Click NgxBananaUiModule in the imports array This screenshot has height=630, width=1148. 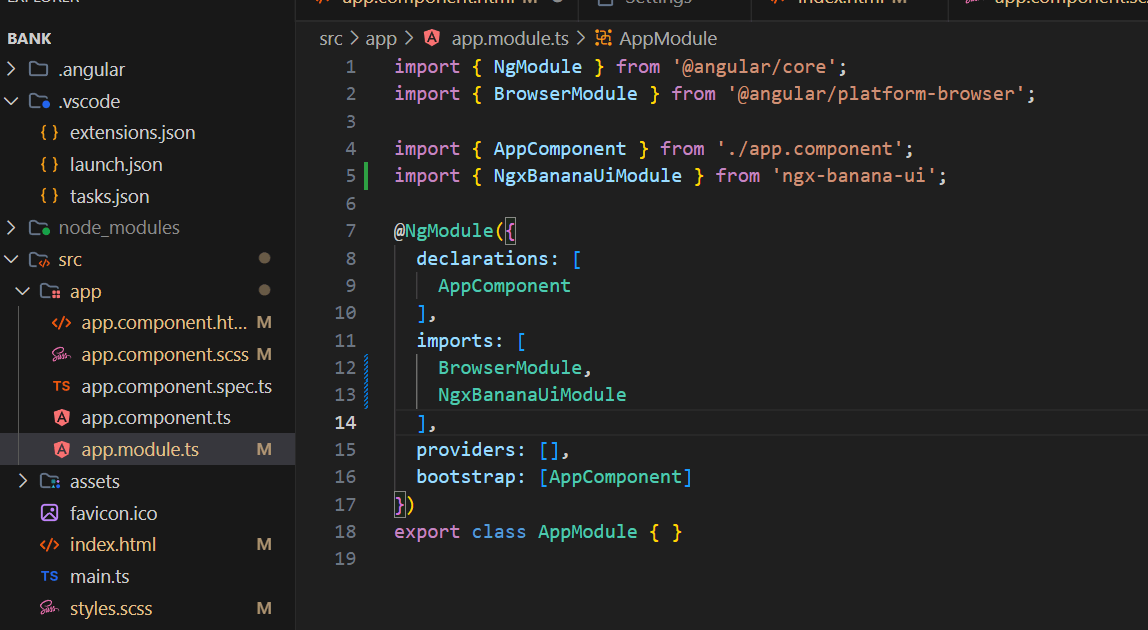pyautogui.click(x=532, y=395)
